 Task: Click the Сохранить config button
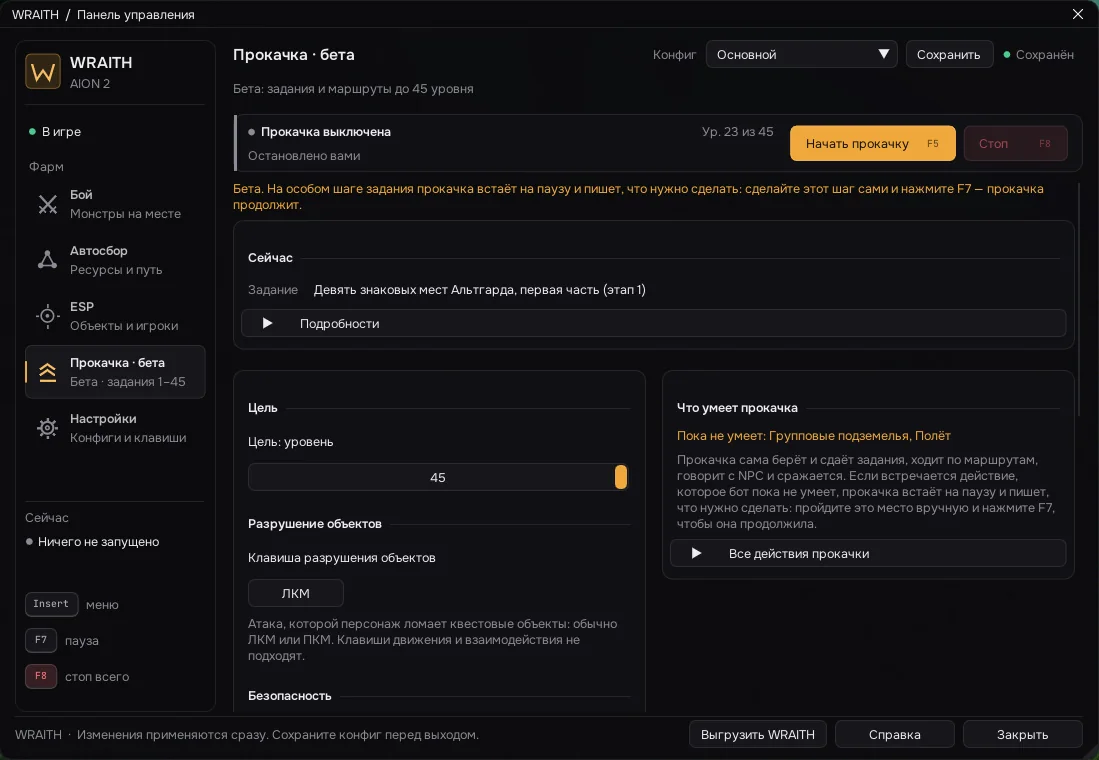(949, 54)
